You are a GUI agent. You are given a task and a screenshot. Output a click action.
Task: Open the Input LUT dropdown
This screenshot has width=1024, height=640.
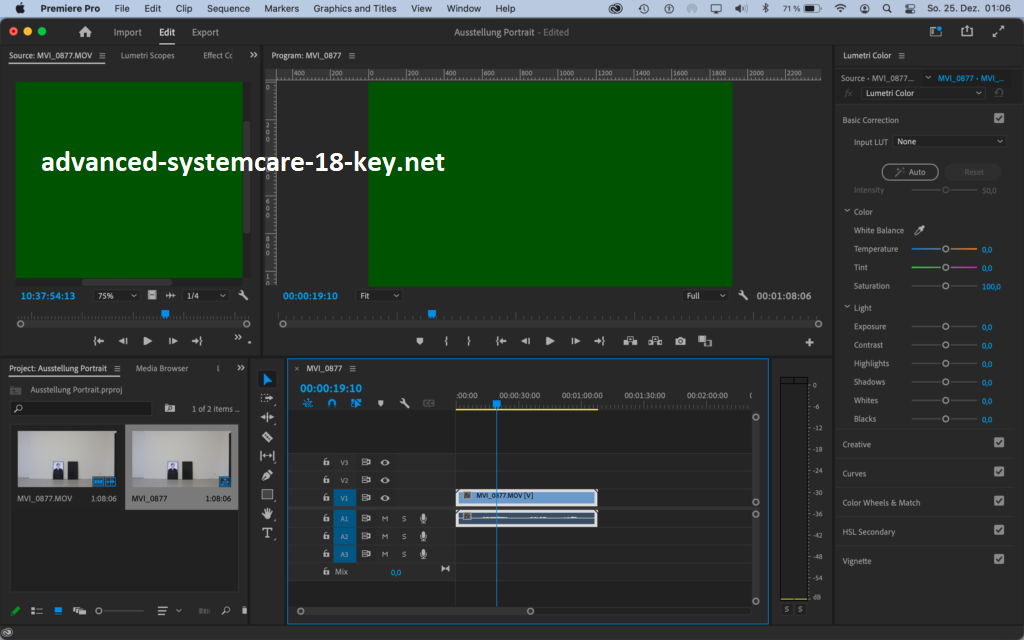(x=949, y=142)
